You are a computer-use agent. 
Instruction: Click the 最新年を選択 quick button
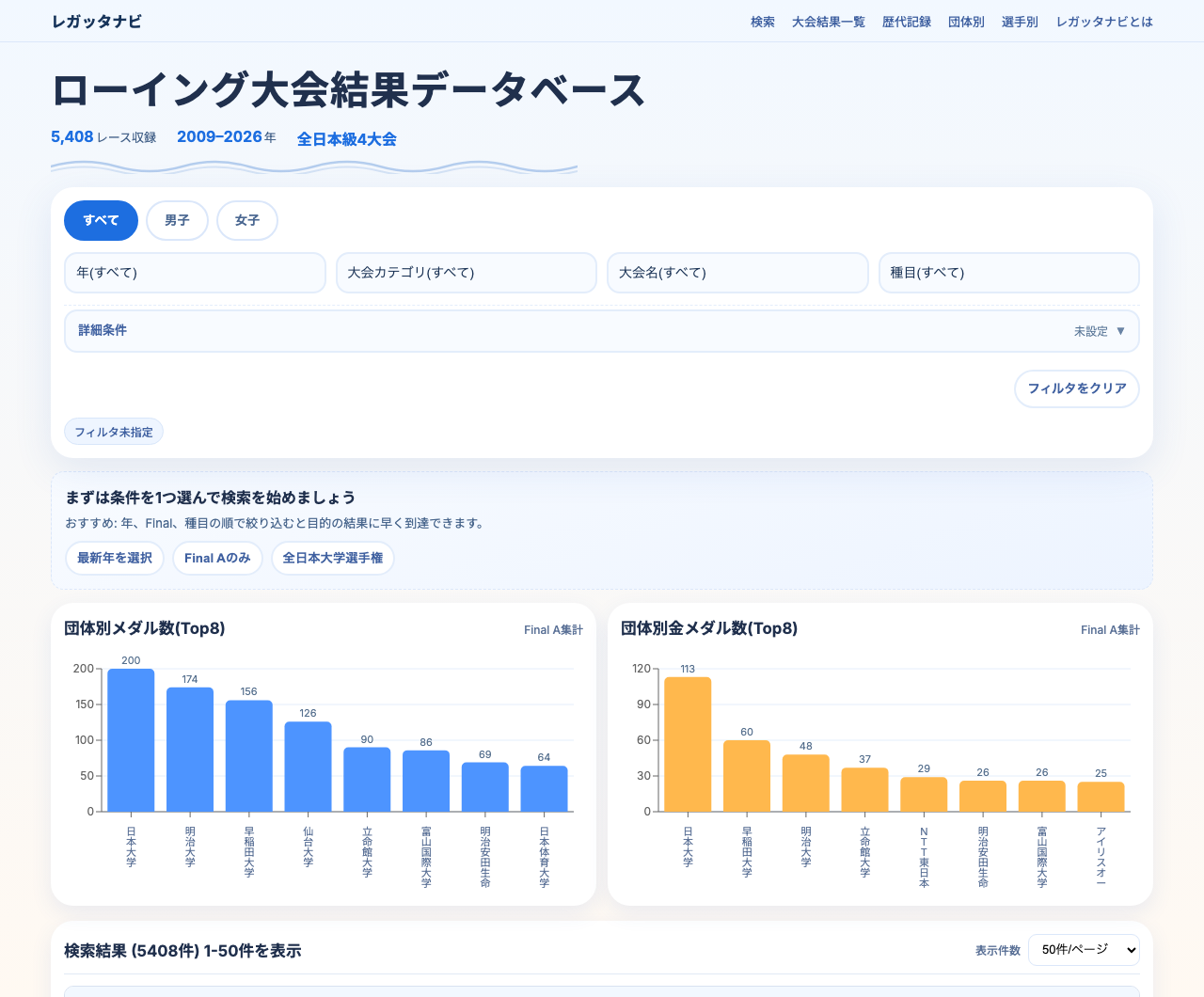(x=115, y=558)
